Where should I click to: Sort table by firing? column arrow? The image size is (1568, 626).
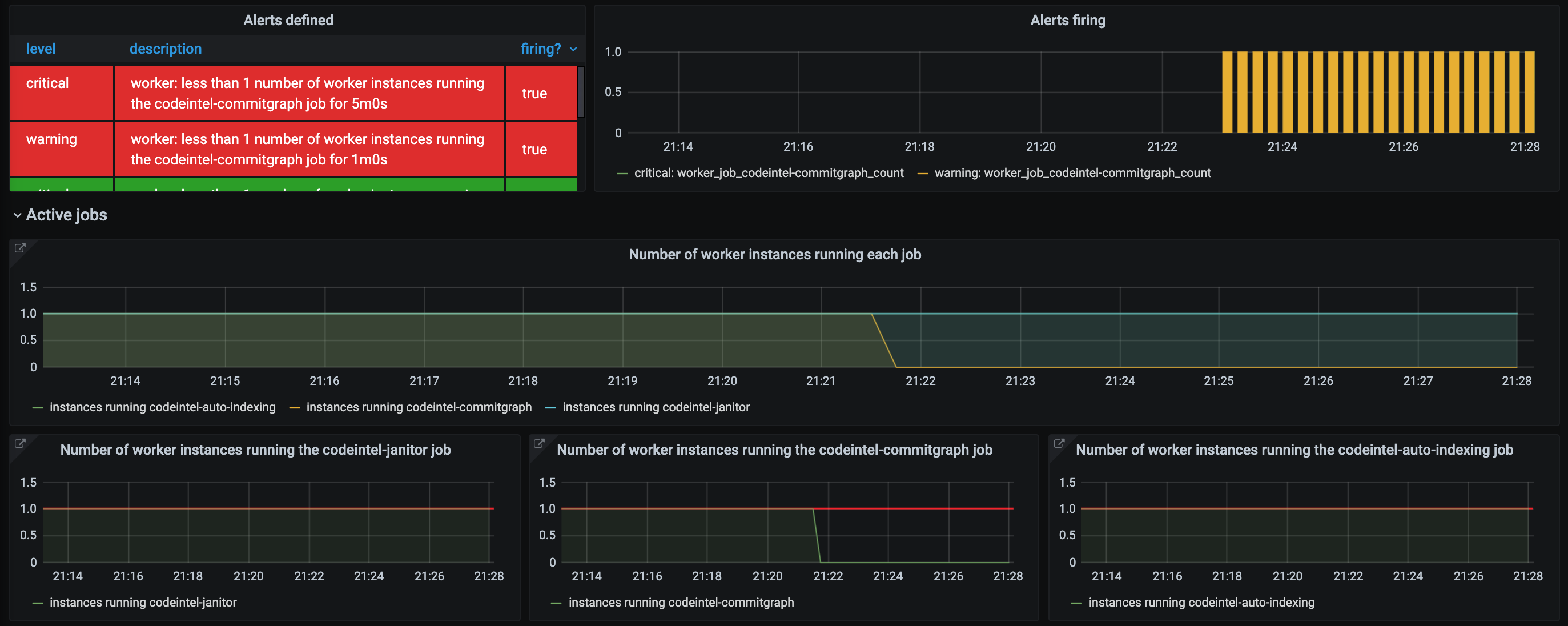573,49
